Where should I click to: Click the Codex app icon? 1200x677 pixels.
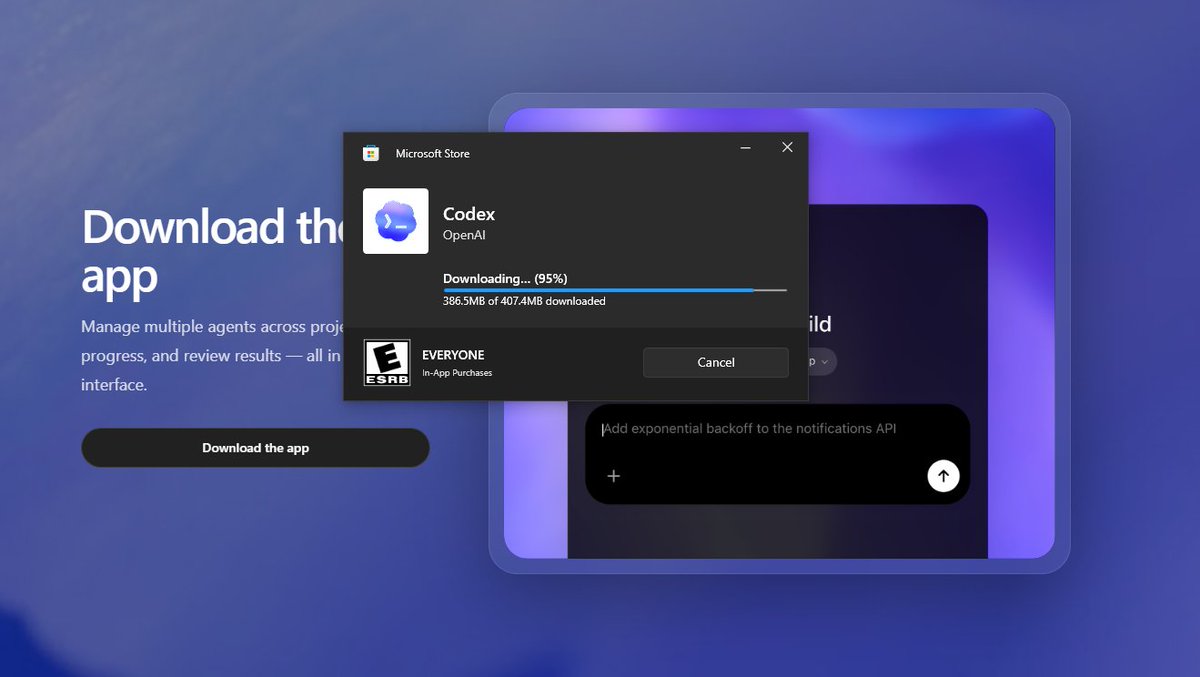(x=395, y=221)
